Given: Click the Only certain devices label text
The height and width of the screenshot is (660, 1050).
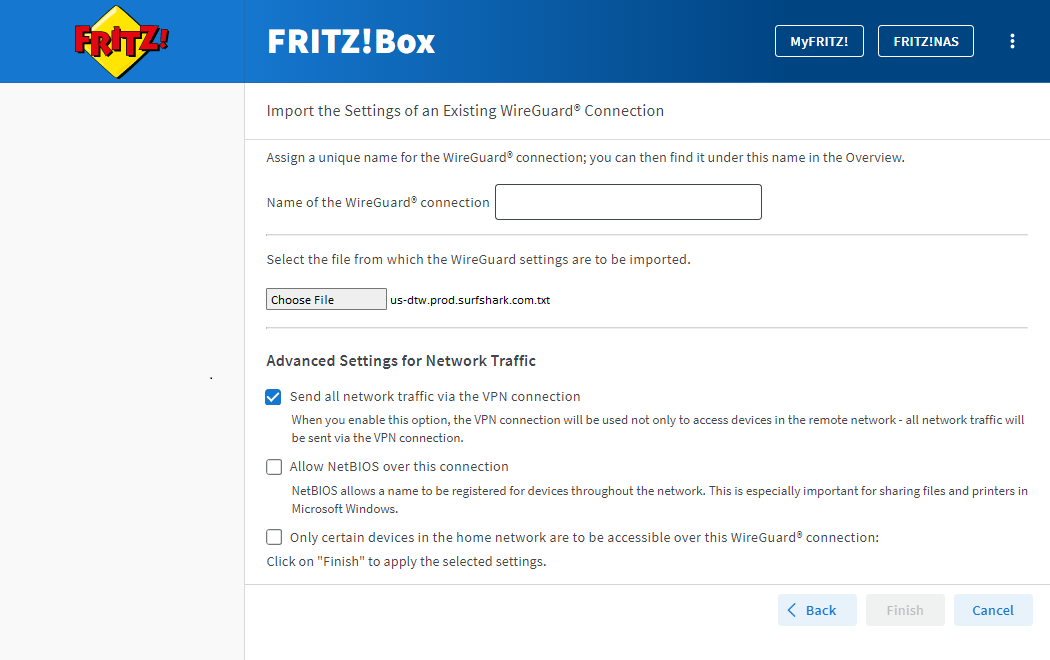Looking at the screenshot, I should coord(584,537).
